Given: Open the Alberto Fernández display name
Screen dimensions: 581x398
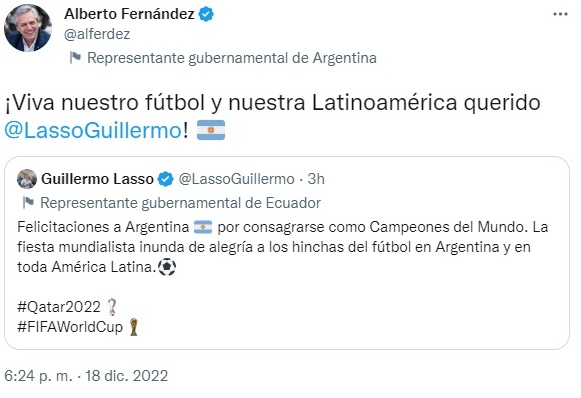Looking at the screenshot, I should [x=129, y=14].
